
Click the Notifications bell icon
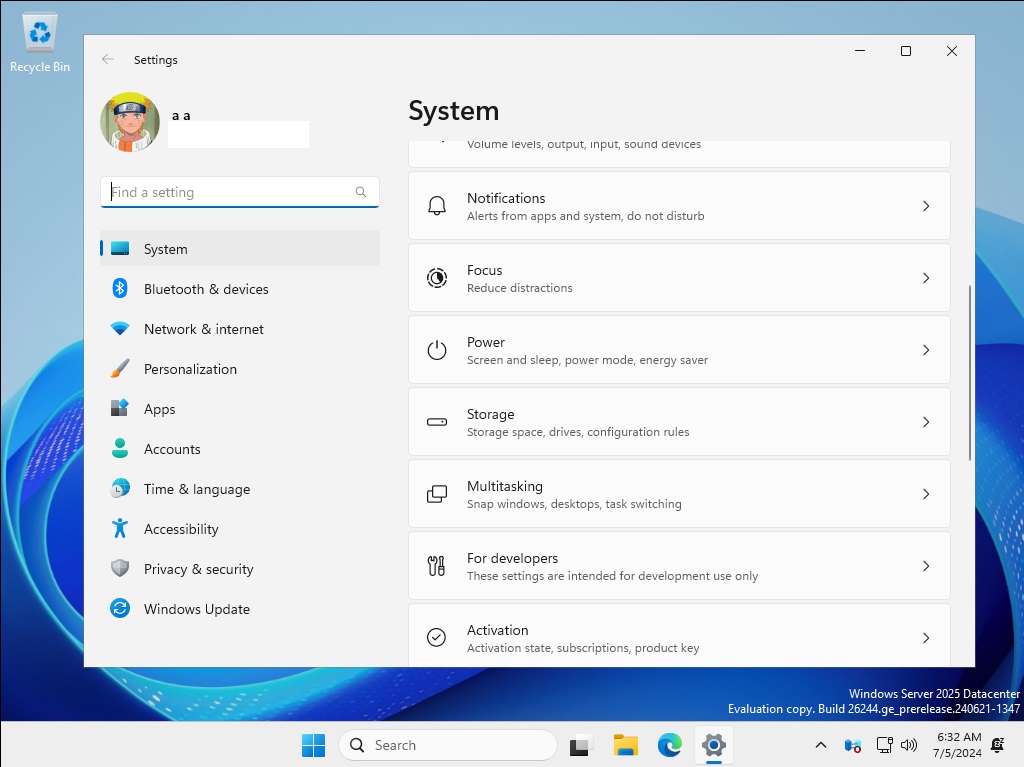(436, 206)
